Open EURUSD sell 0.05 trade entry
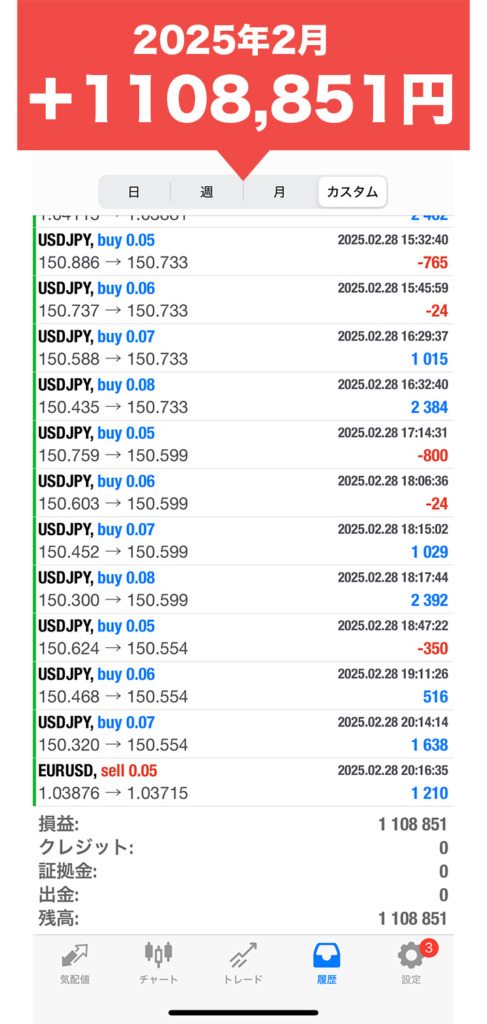Viewport: 487px width, 1024px height. pyautogui.click(x=243, y=782)
